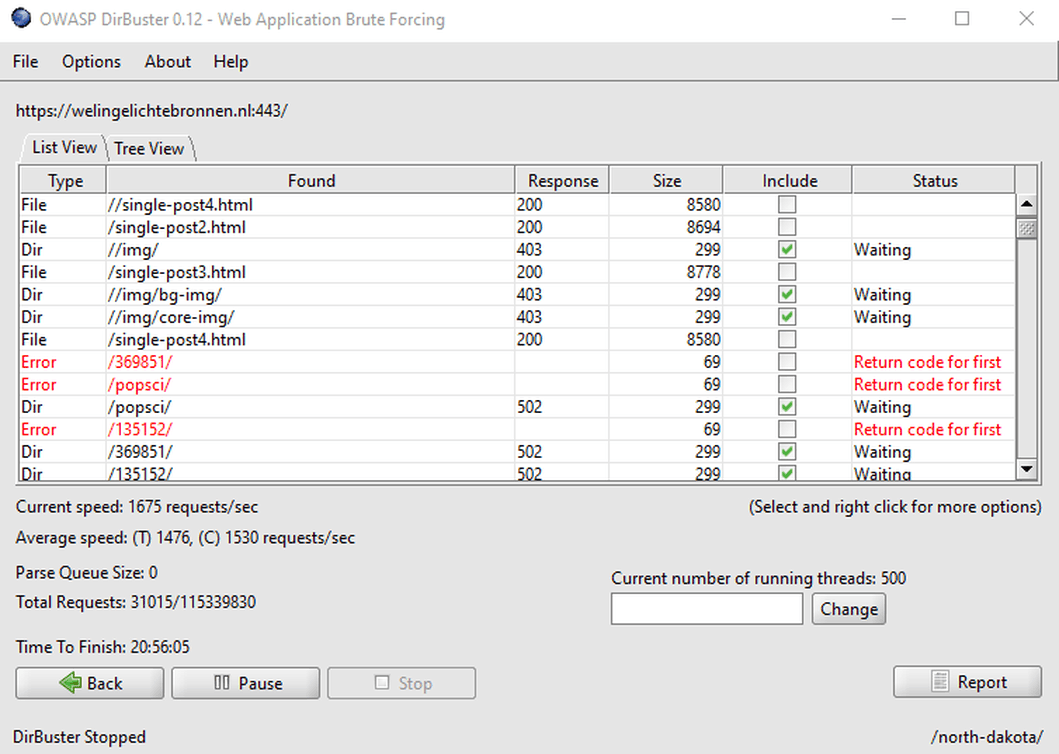Uncheck Include for //img/core-img/
The height and width of the screenshot is (754, 1059).
point(787,317)
